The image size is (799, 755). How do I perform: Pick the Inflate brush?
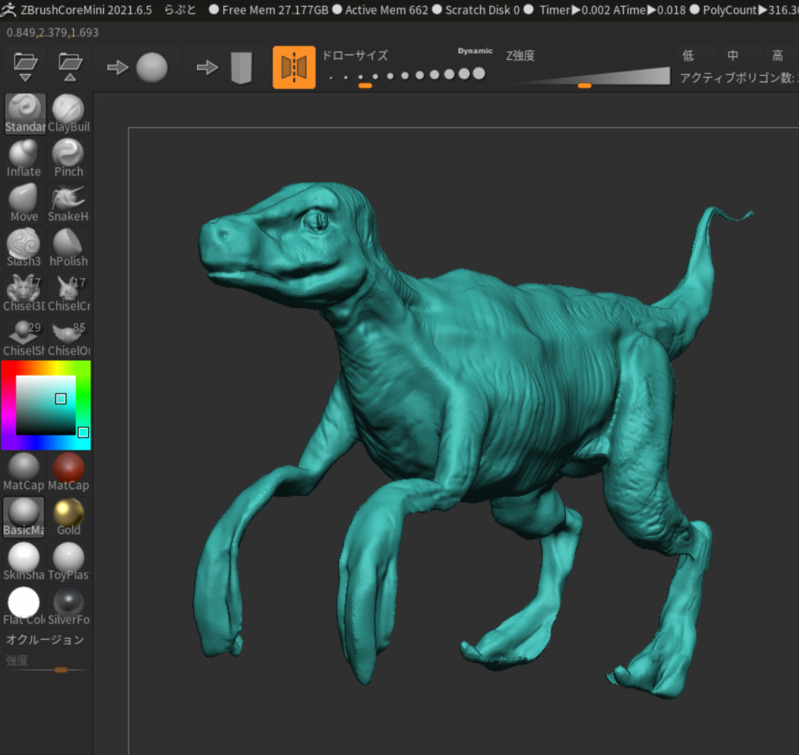[24, 157]
